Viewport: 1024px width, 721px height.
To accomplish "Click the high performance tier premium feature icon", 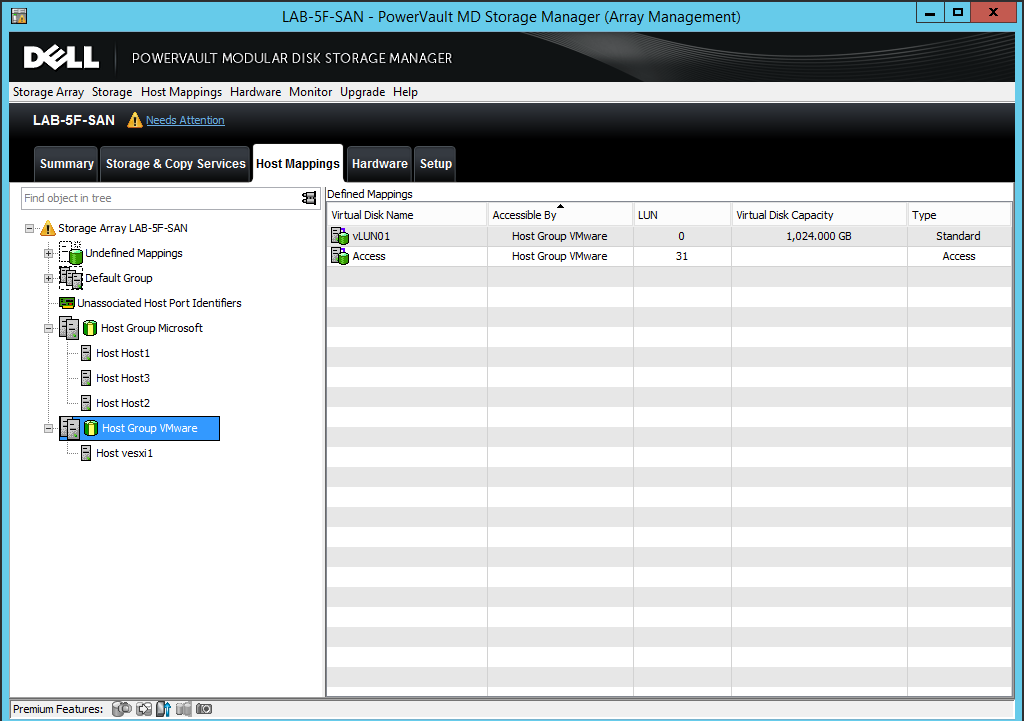I will (163, 709).
